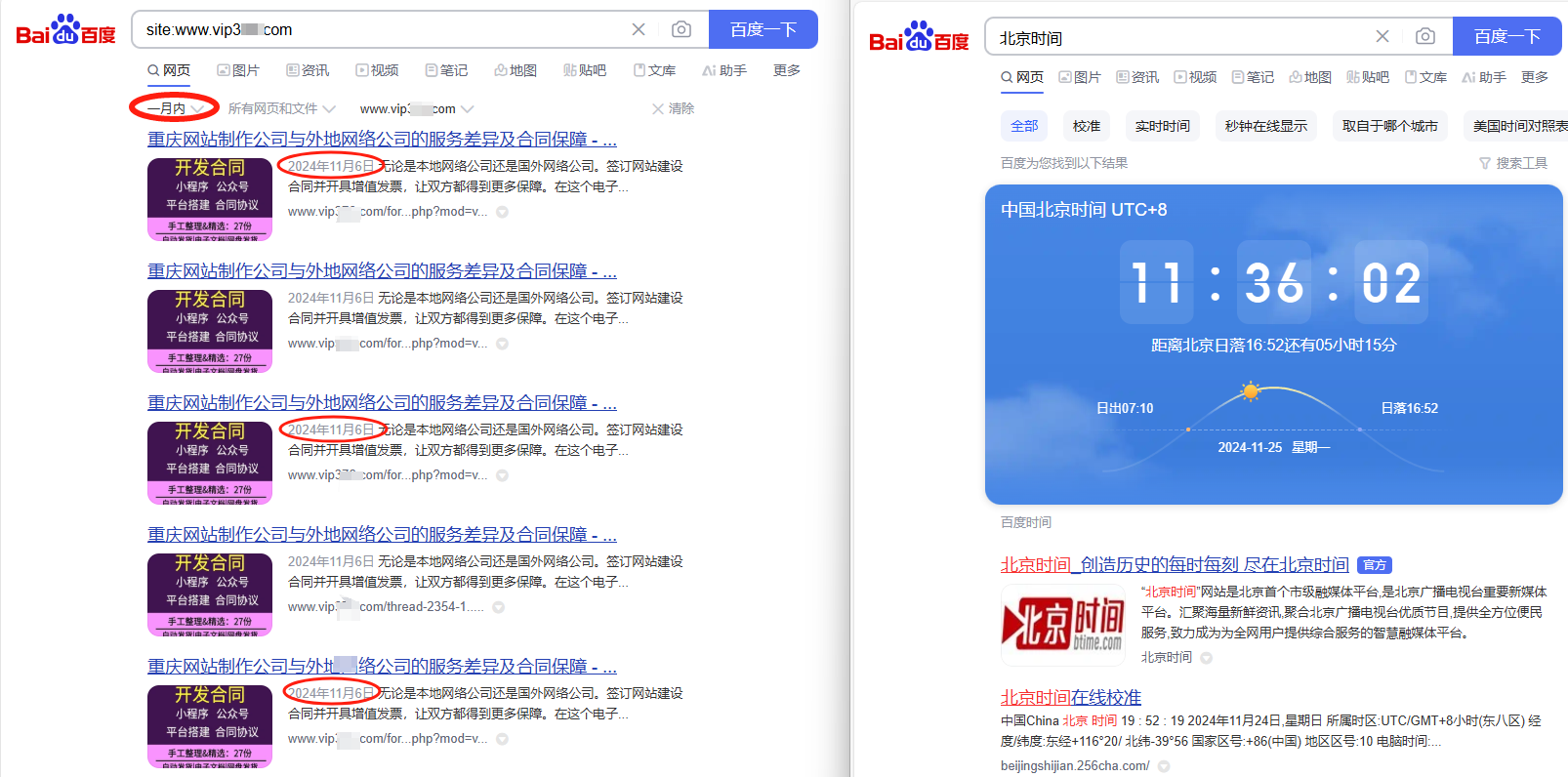This screenshot has width=1568, height=777.
Task: Select the 校准 filter chip
Action: point(1087,126)
